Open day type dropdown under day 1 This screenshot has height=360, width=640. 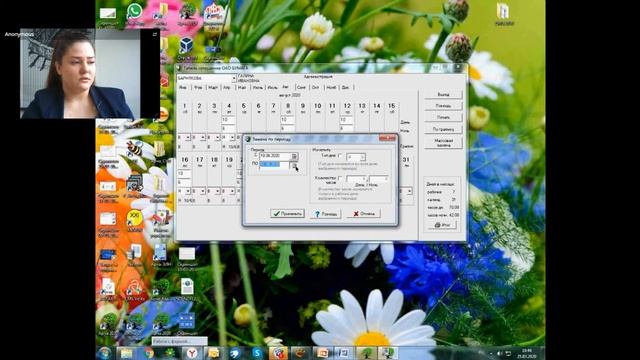188,138
